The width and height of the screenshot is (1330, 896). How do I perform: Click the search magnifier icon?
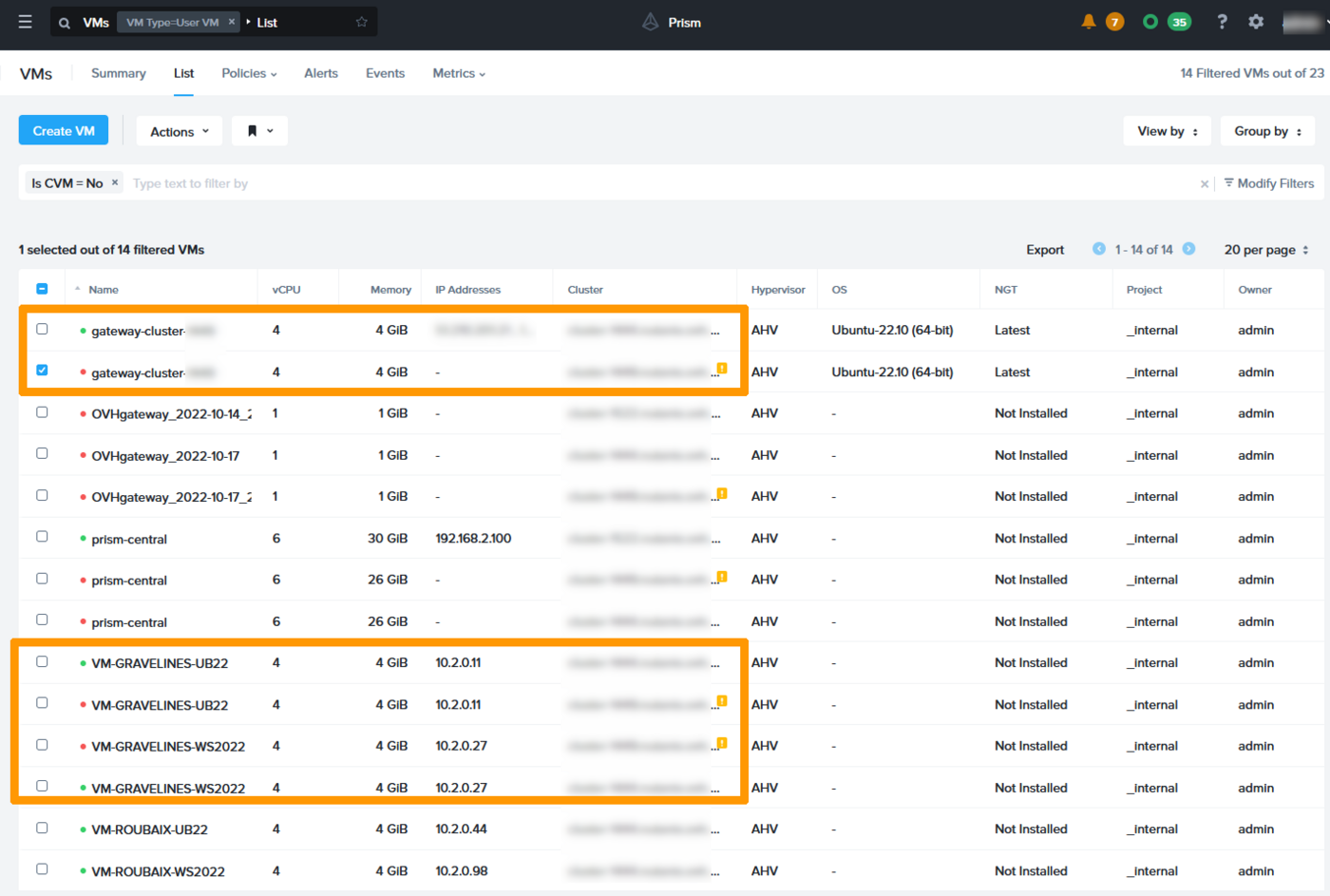click(x=65, y=23)
